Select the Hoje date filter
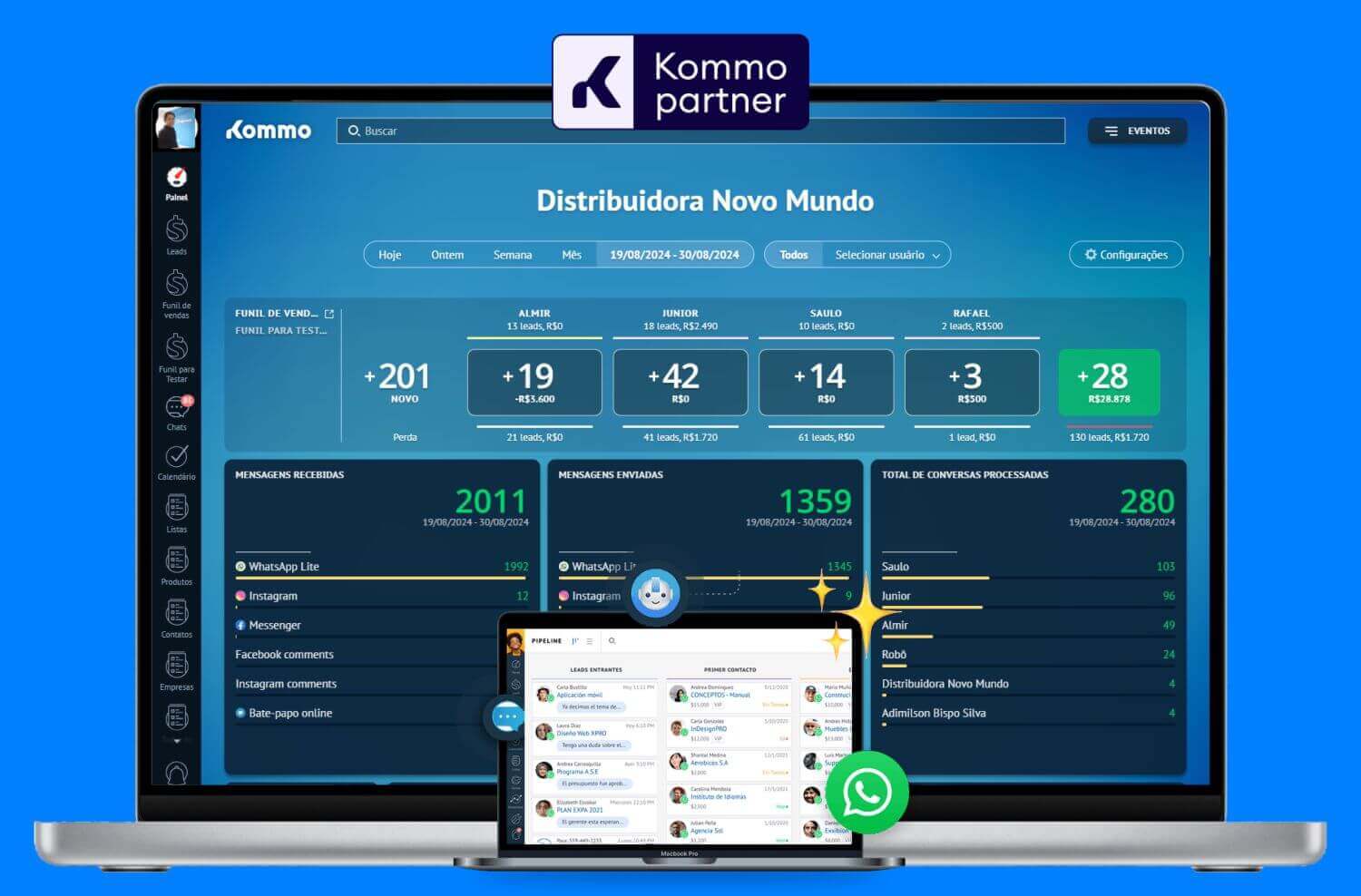The width and height of the screenshot is (1361, 896). pos(390,255)
